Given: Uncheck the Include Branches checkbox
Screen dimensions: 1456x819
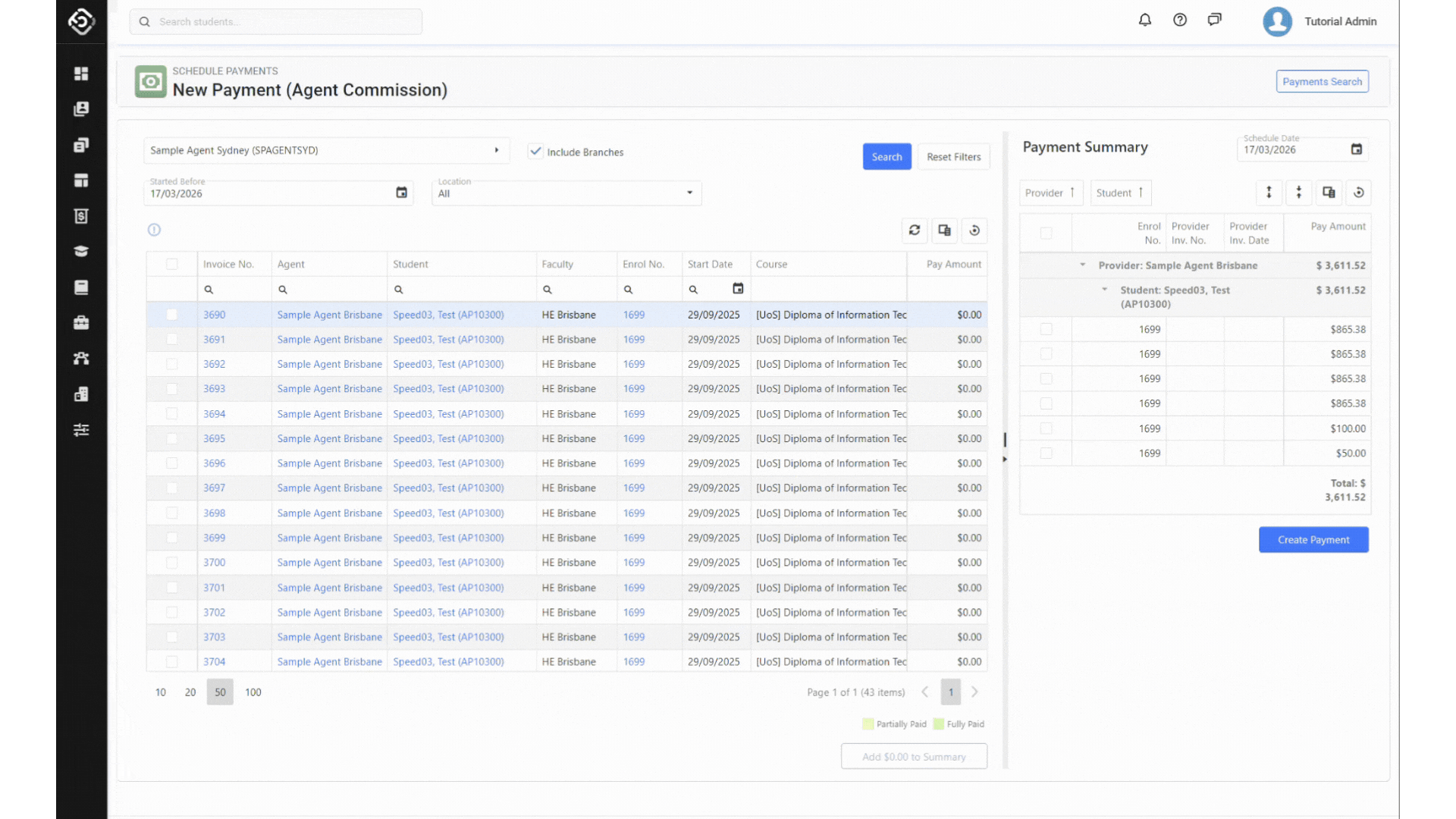Looking at the screenshot, I should pos(536,152).
